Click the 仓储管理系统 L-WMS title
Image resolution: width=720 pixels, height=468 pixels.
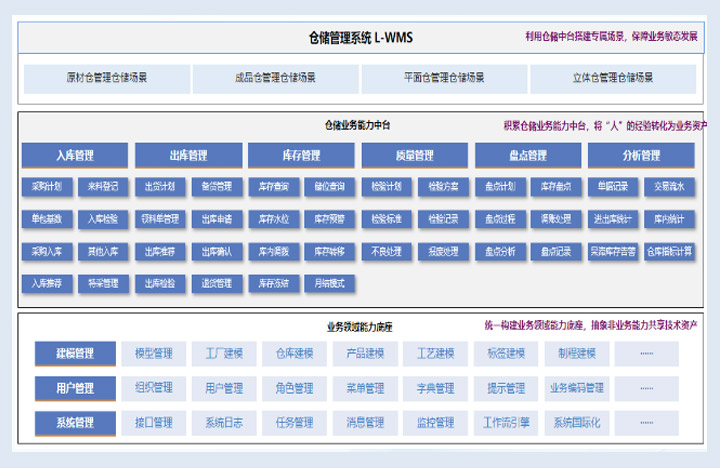pyautogui.click(x=361, y=38)
